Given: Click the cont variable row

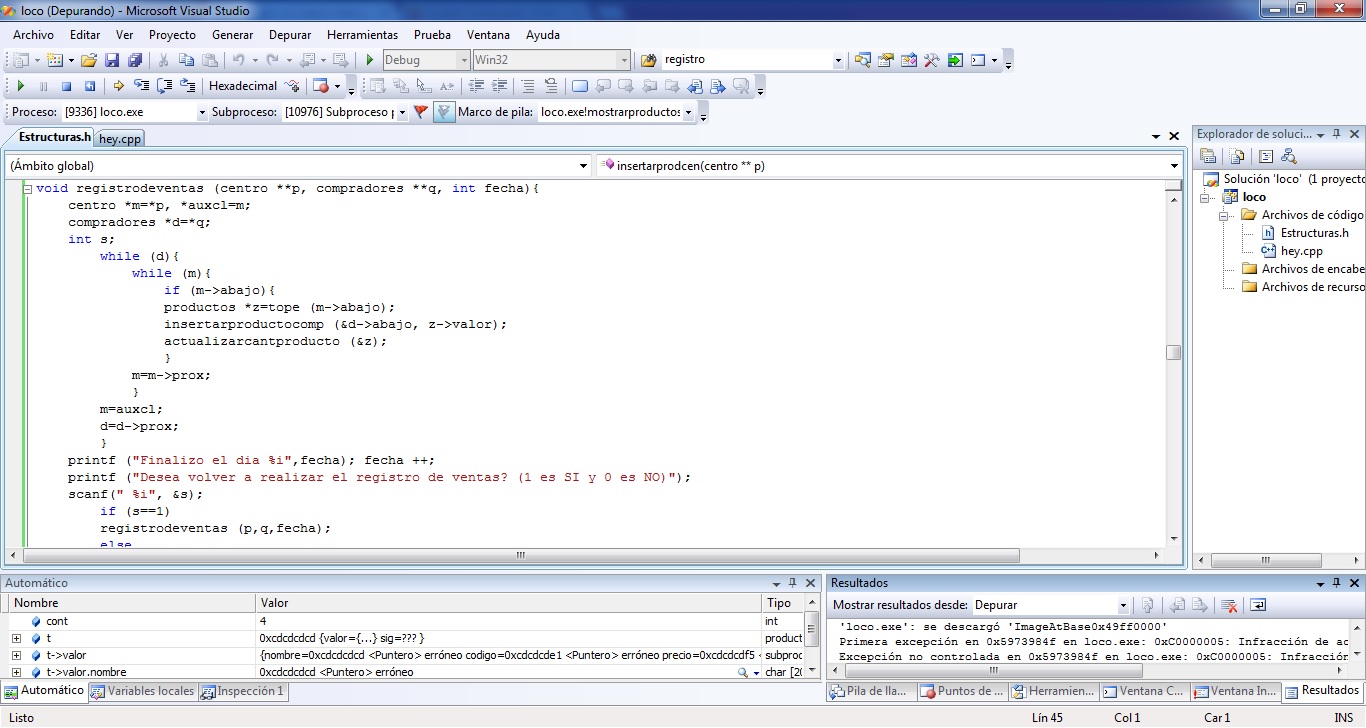Looking at the screenshot, I should click(x=406, y=621).
